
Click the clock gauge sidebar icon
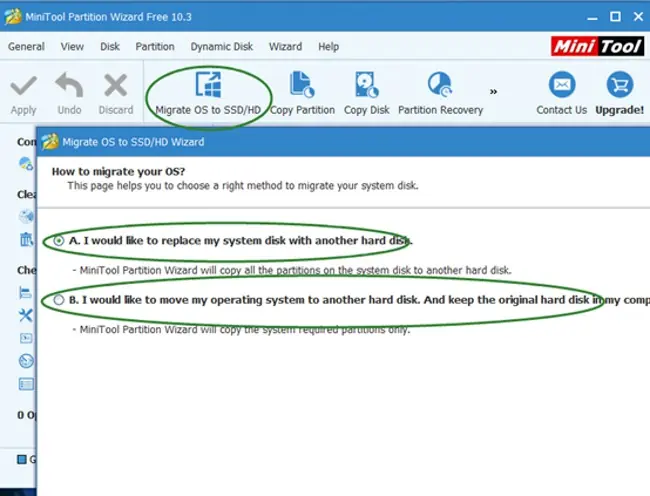coord(26,361)
